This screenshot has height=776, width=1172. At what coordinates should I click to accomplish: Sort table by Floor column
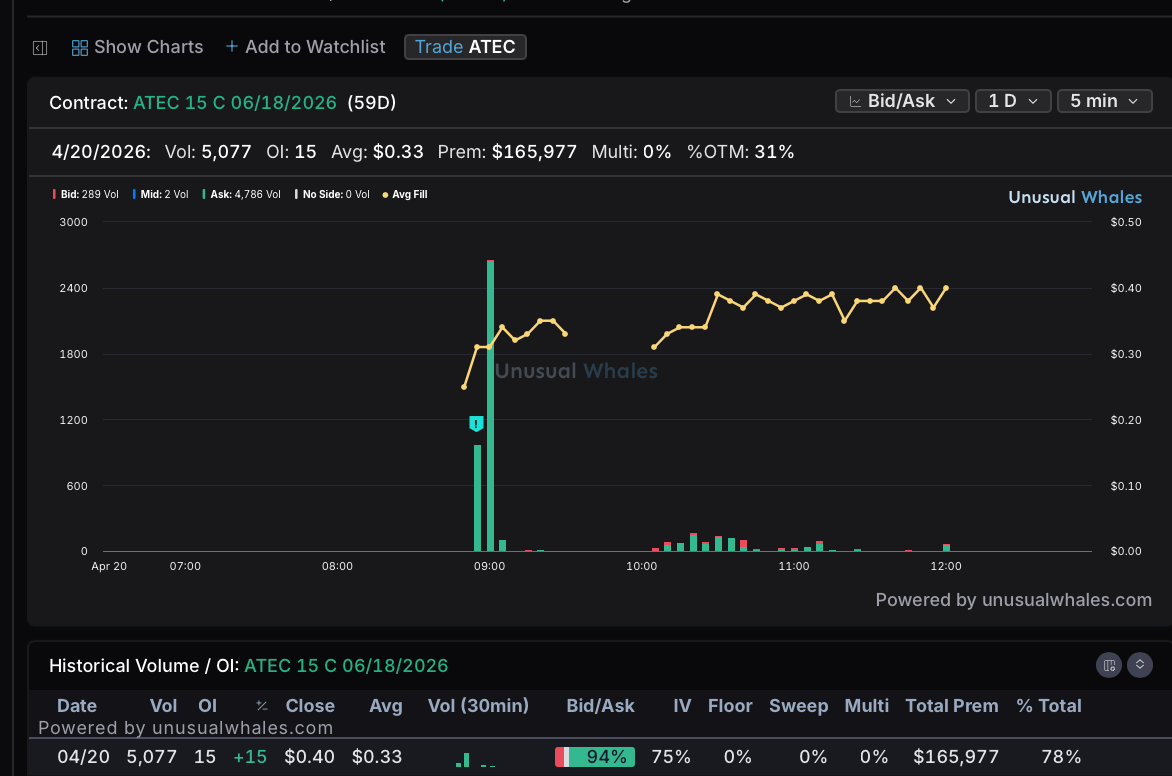tap(730, 706)
